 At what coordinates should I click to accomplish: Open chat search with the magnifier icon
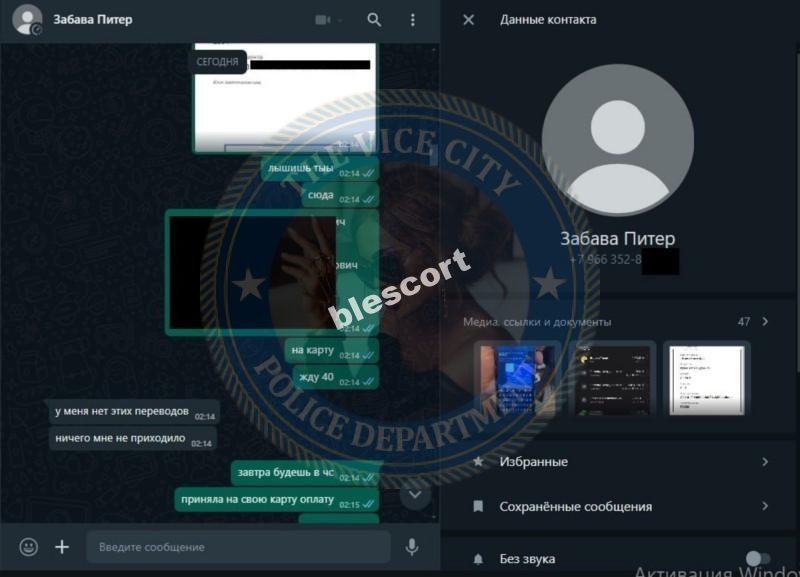pos(374,20)
